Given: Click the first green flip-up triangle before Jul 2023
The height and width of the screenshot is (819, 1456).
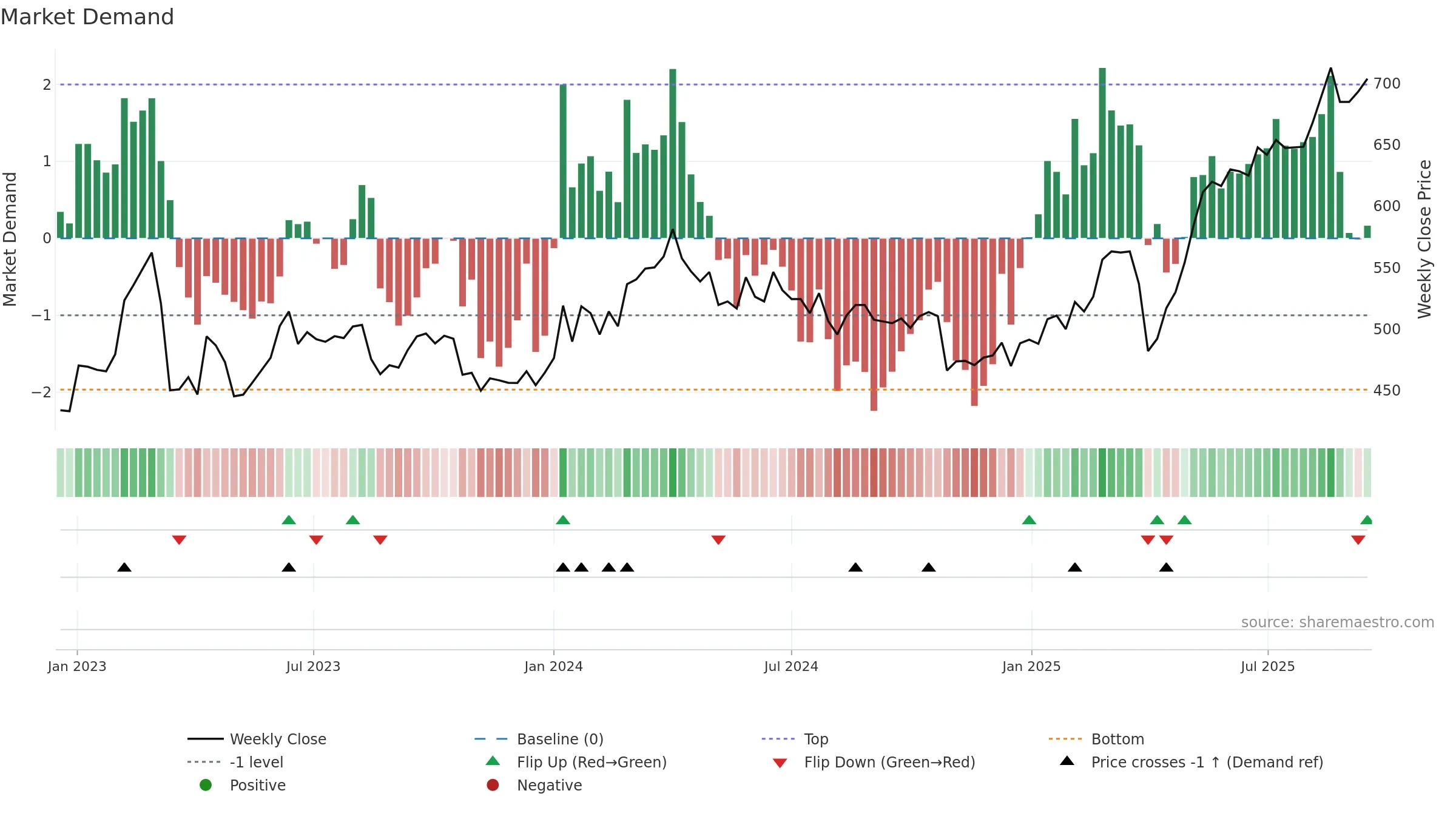Looking at the screenshot, I should 289,520.
